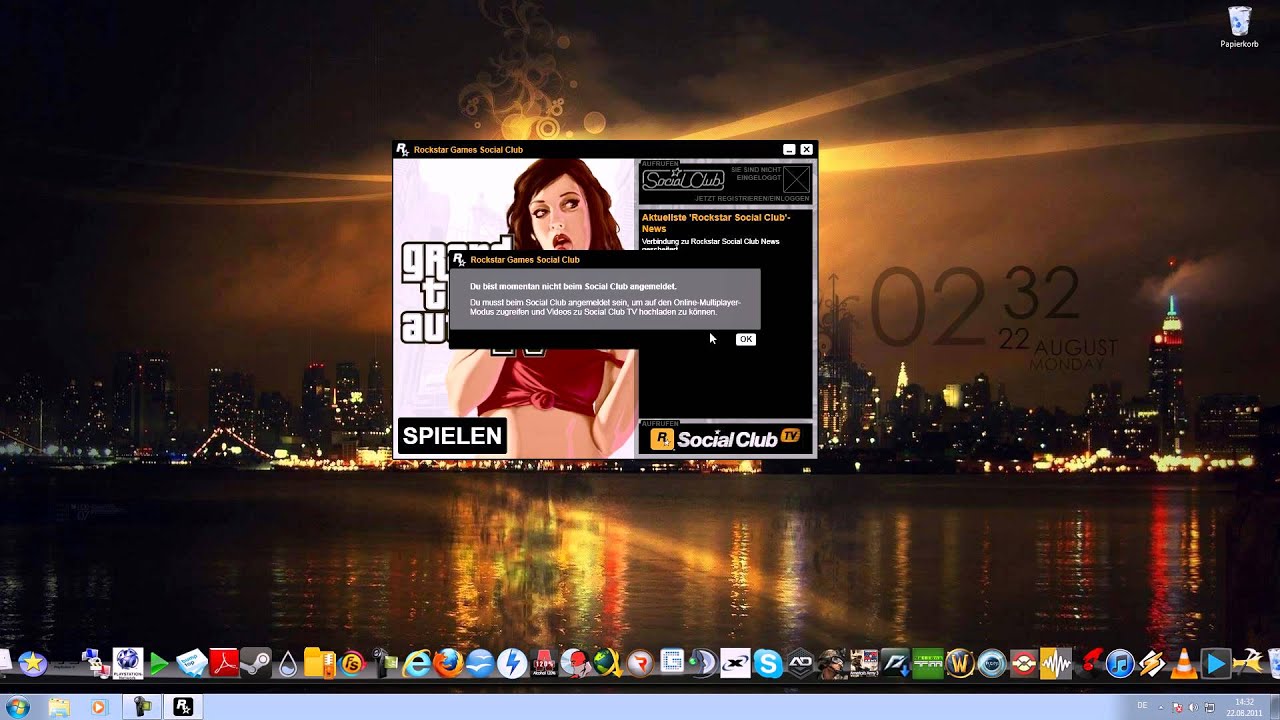1280x720 pixels.
Task: Launch iTunes from the dock
Action: [1120, 662]
